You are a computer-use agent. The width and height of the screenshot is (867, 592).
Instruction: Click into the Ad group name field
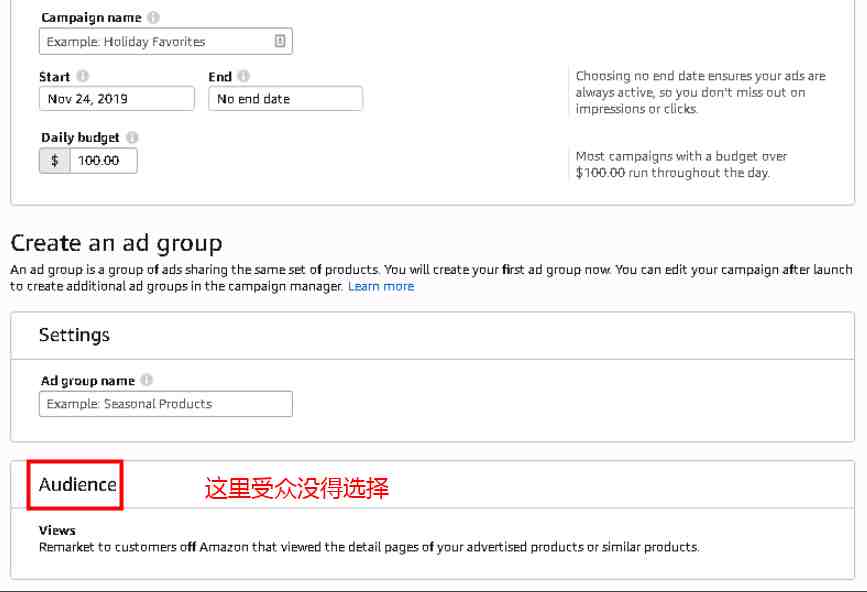pos(166,404)
